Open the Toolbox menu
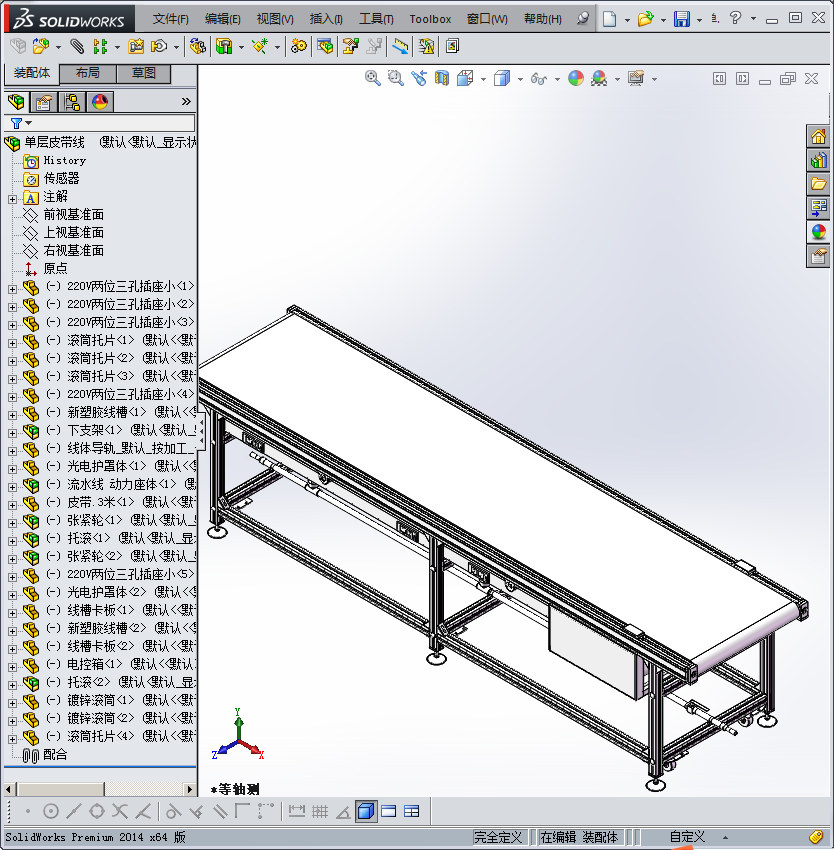This screenshot has height=850, width=834. click(430, 19)
